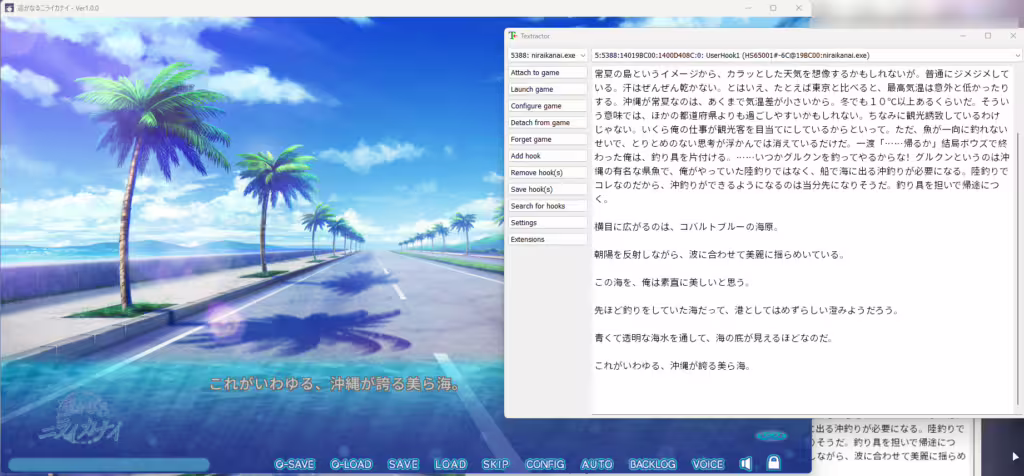
Task: Open the VOICE option in the game toolbar
Action: click(x=708, y=464)
